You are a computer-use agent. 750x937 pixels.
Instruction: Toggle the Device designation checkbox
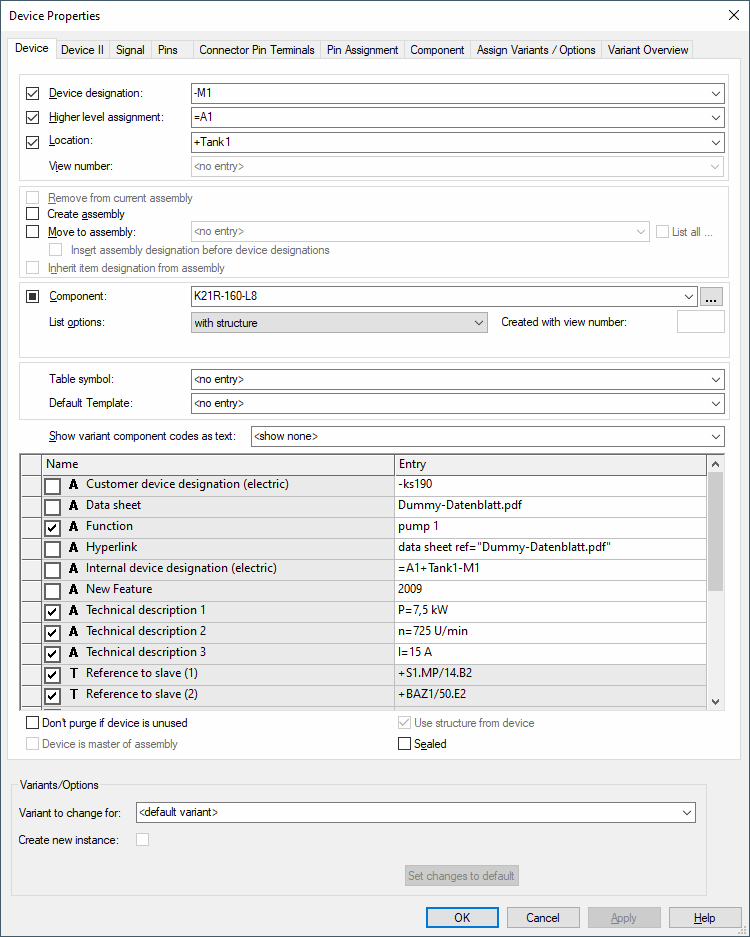point(33,93)
